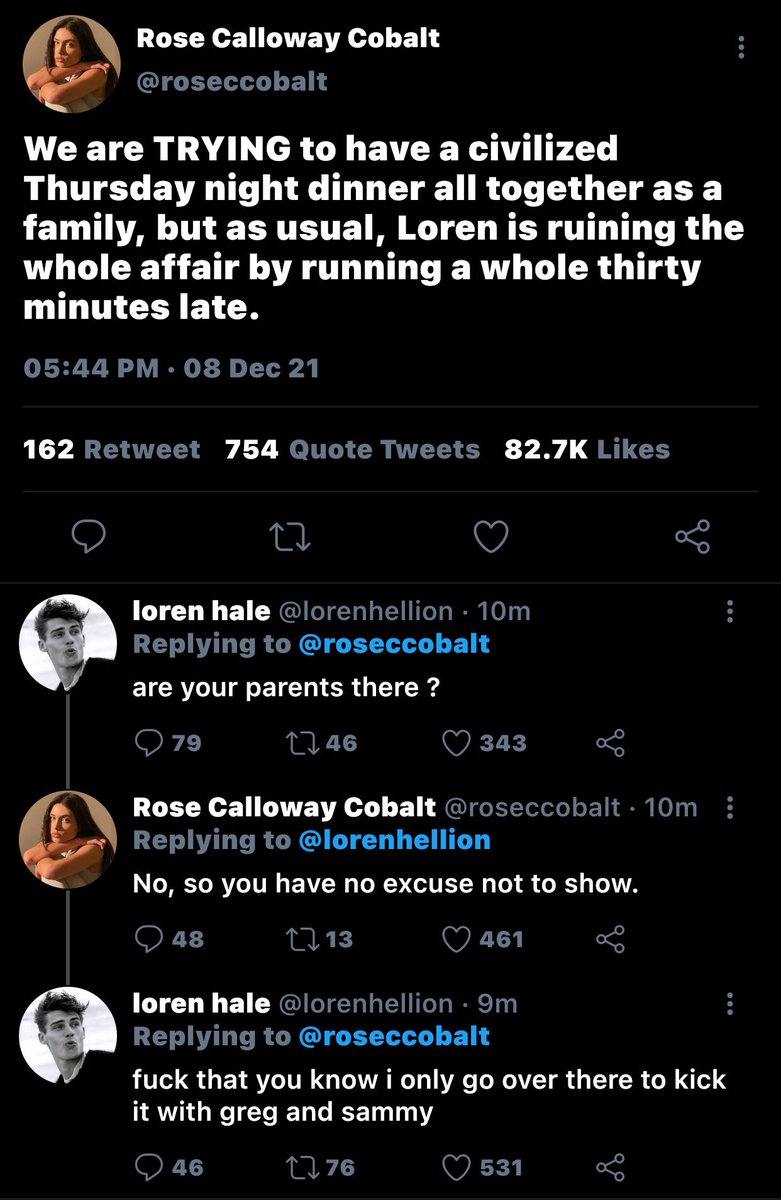Like the main tweet with the heart icon
The width and height of the screenshot is (781, 1200).
(x=490, y=538)
